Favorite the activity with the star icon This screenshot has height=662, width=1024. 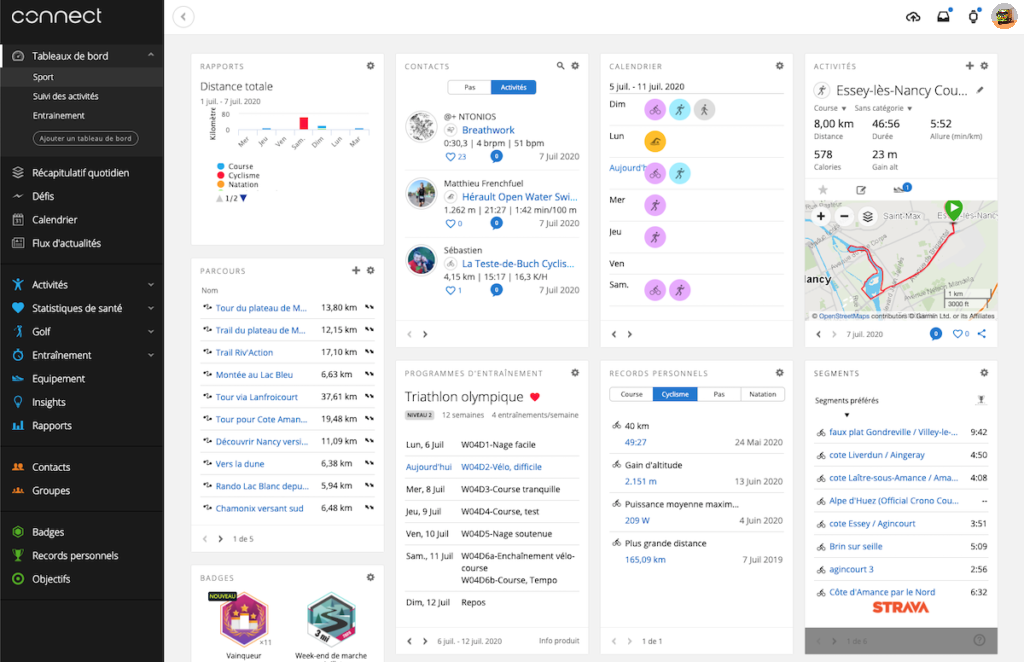[x=823, y=189]
